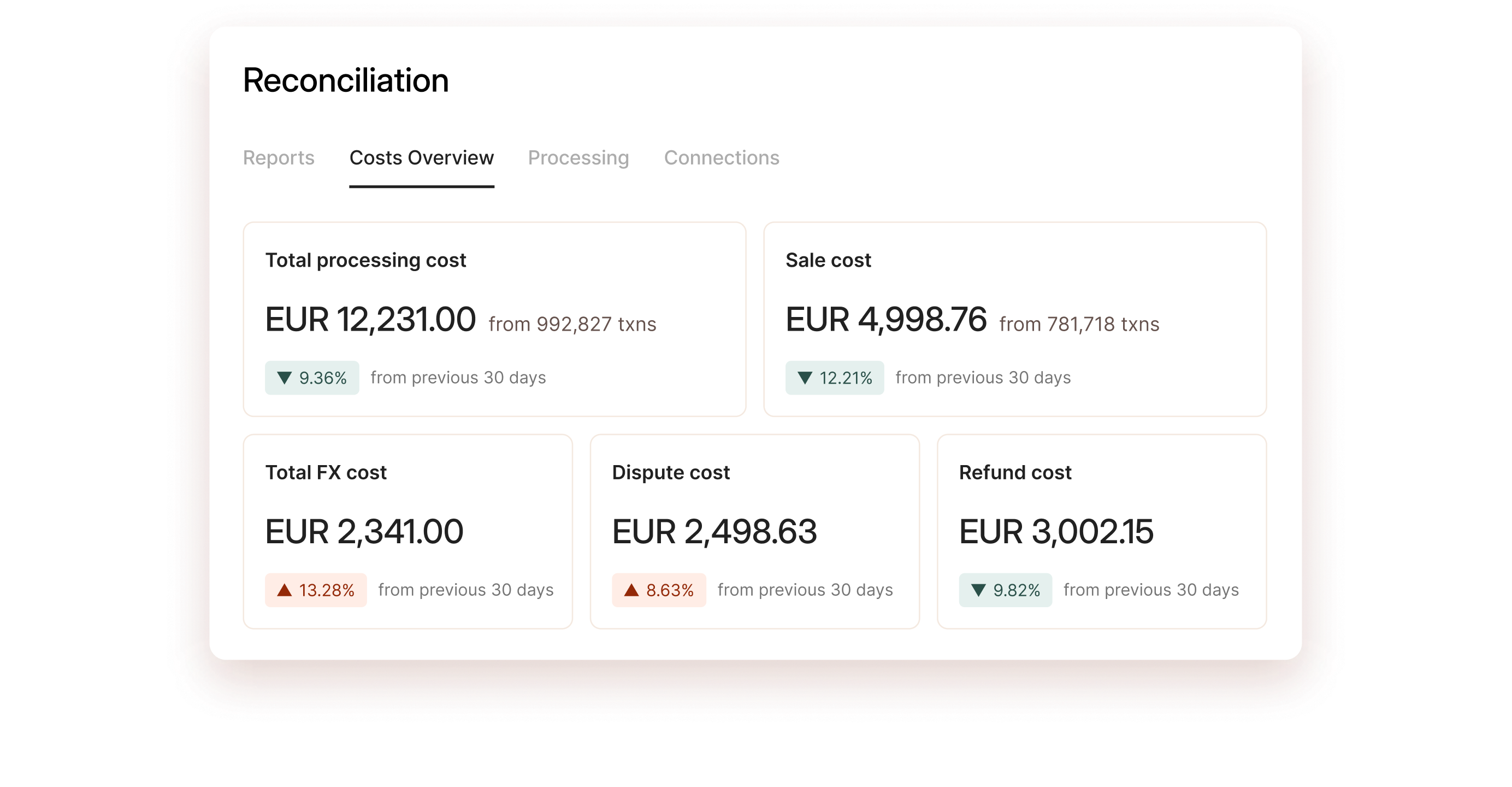This screenshot has width=1512, height=787.
Task: Click the EUR 3,002.15 refund amount
Action: point(1055,532)
